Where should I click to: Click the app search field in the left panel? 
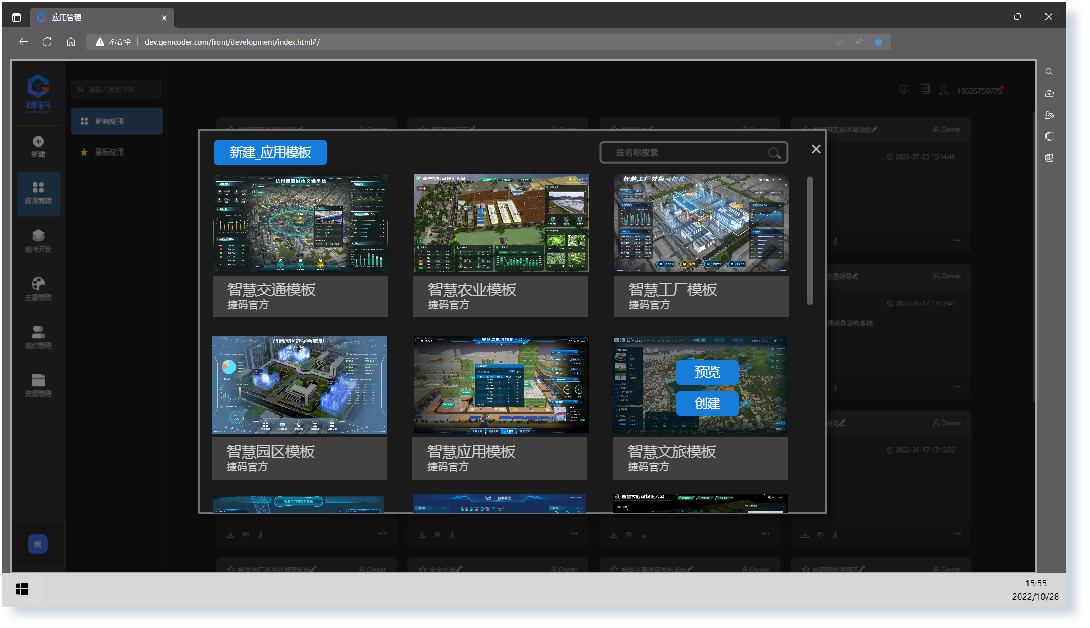click(117, 90)
